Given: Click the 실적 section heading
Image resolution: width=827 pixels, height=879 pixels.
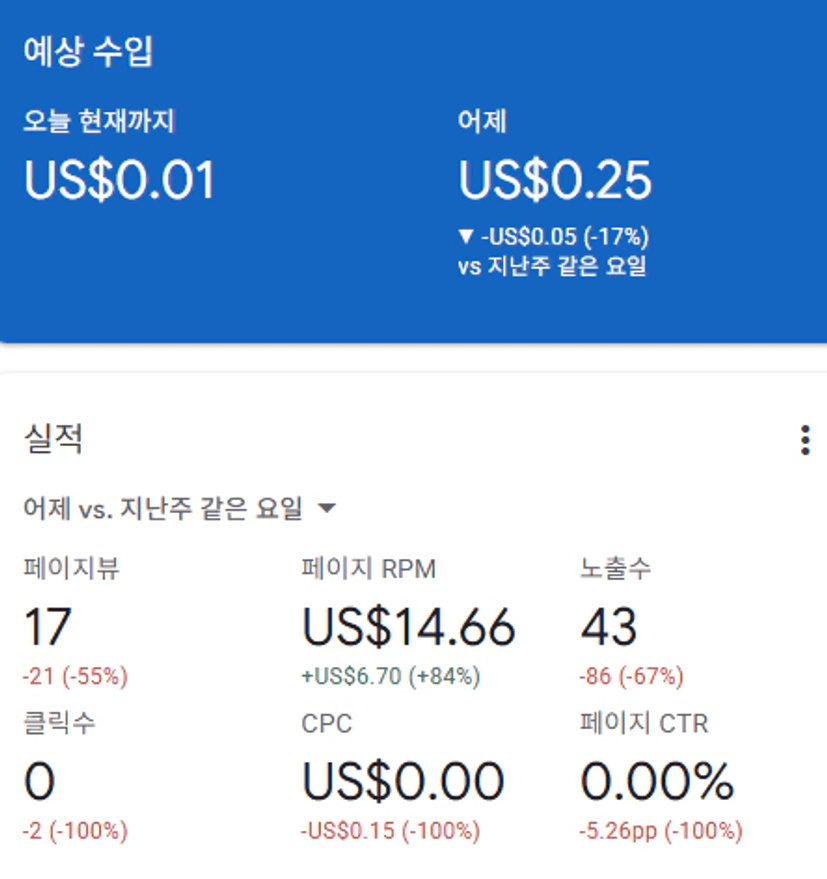Looking at the screenshot, I should pyautogui.click(x=52, y=438).
